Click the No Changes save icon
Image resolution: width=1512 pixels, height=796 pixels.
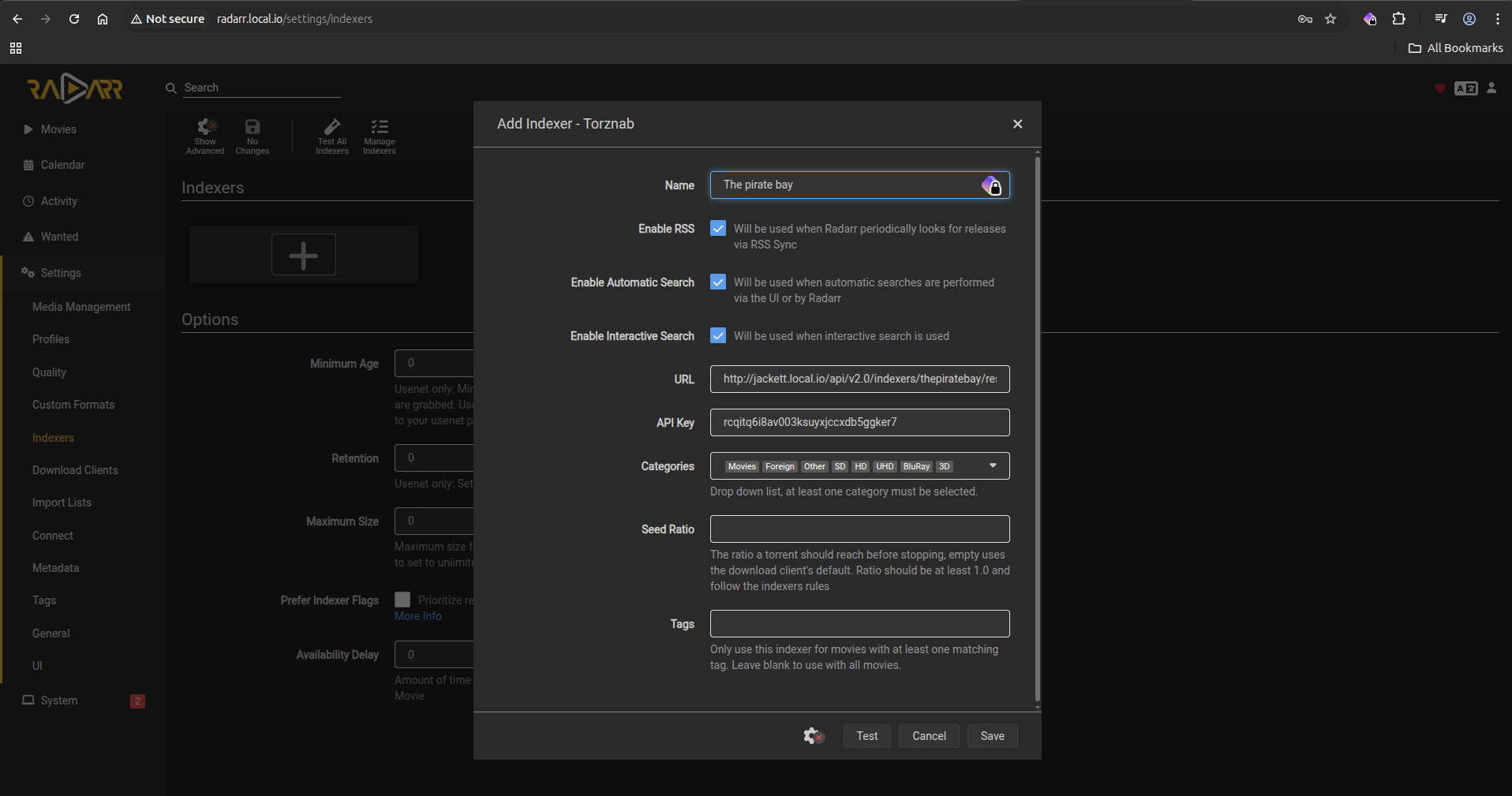(253, 127)
